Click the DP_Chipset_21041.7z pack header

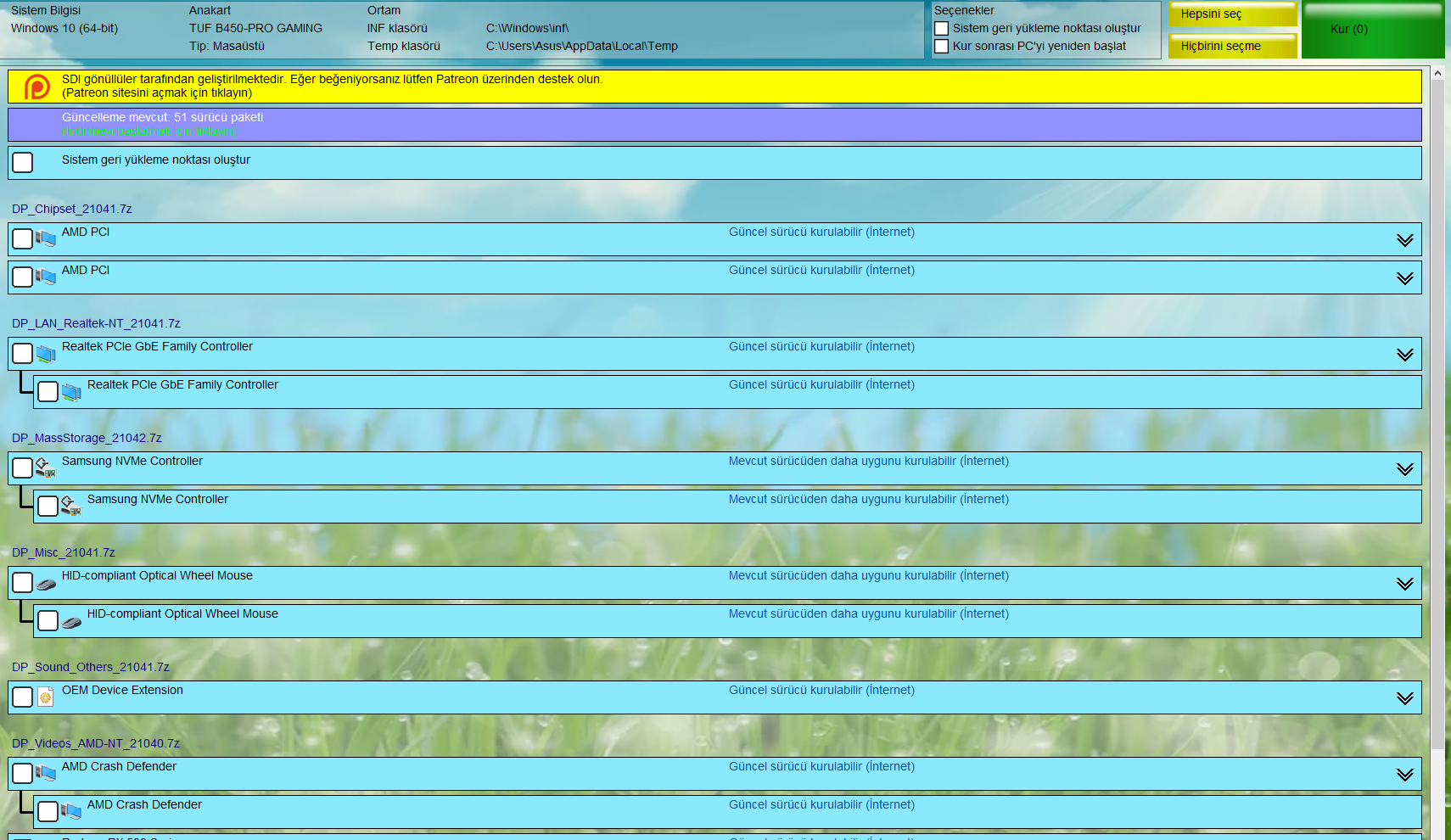(x=72, y=209)
